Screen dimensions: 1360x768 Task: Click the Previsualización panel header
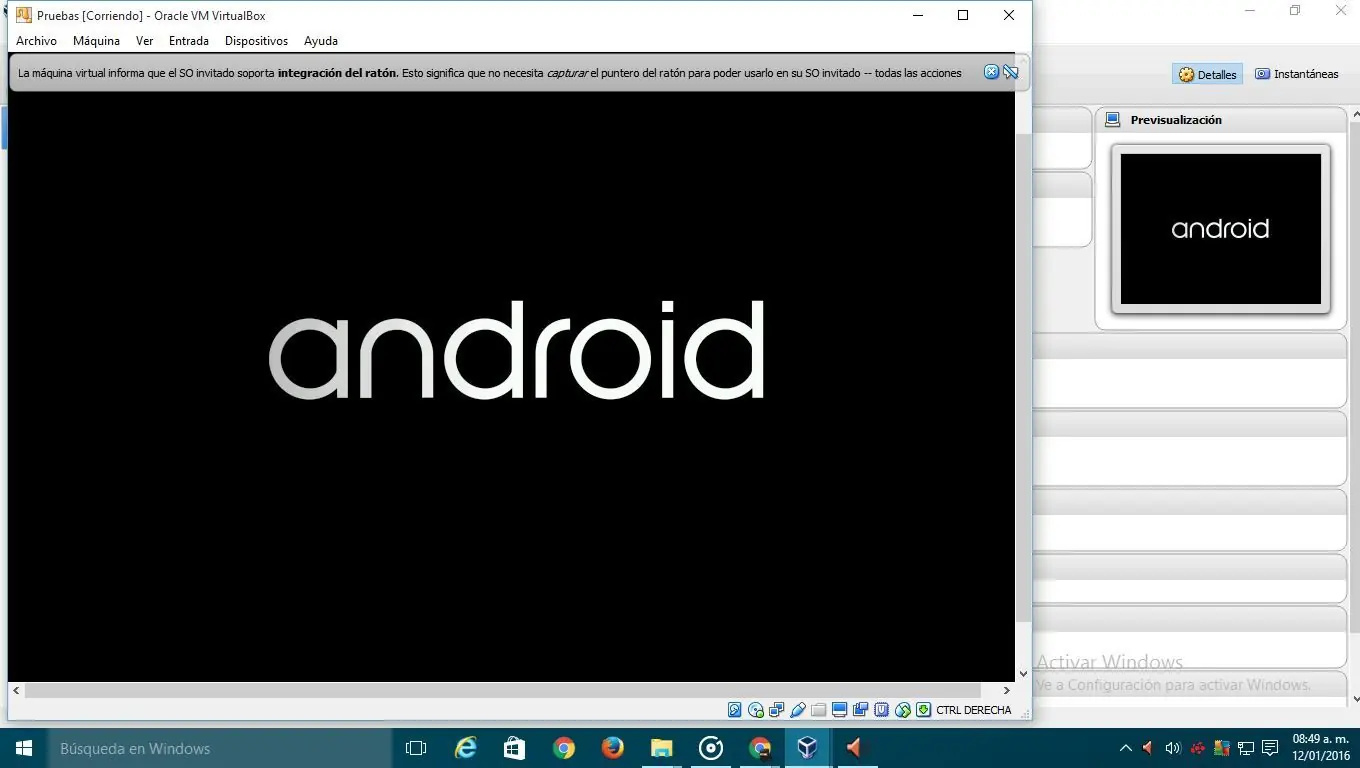(x=1220, y=120)
